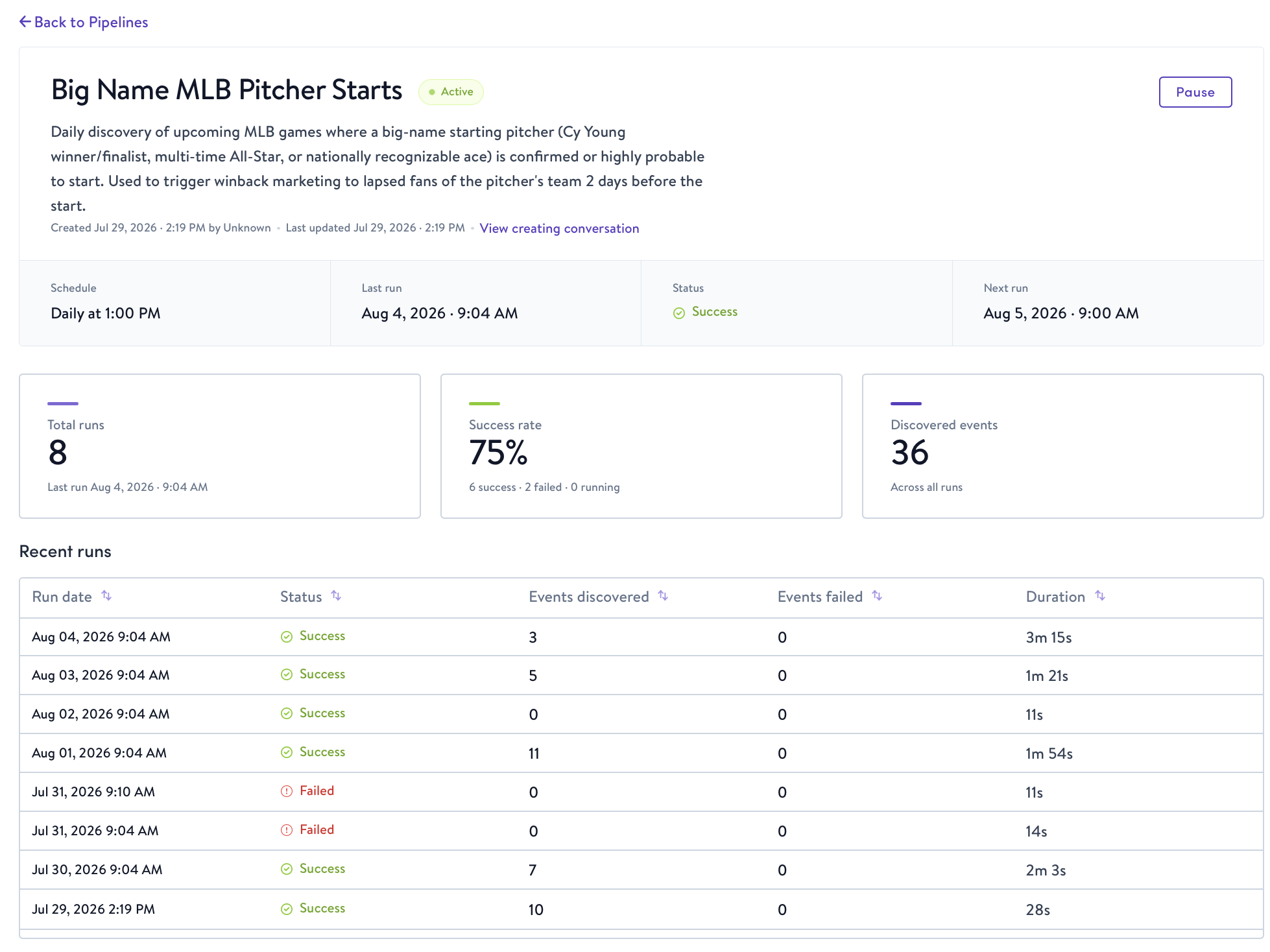Viewport: 1270px width, 952px height.
Task: Click the green Success icon in Status summary
Action: (x=679, y=313)
